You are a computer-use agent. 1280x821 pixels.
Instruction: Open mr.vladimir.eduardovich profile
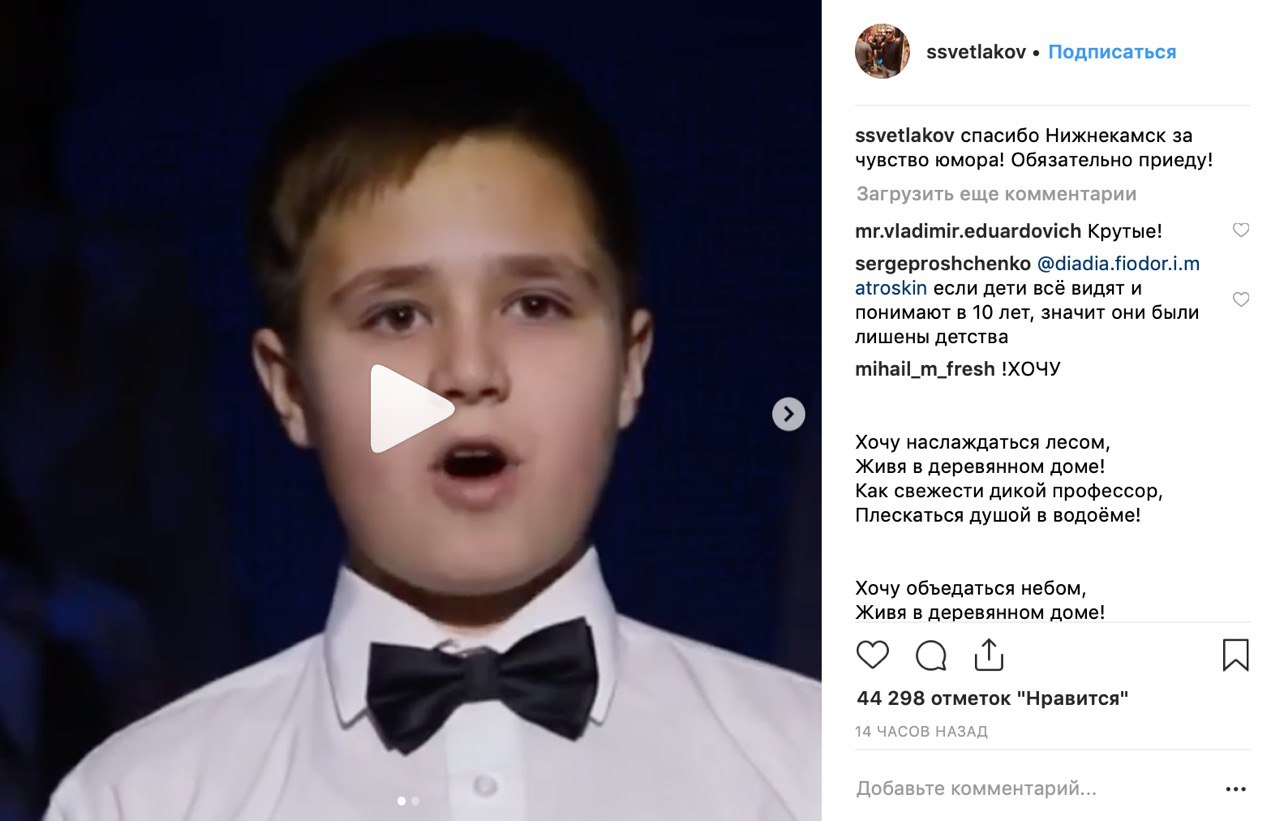[968, 231]
